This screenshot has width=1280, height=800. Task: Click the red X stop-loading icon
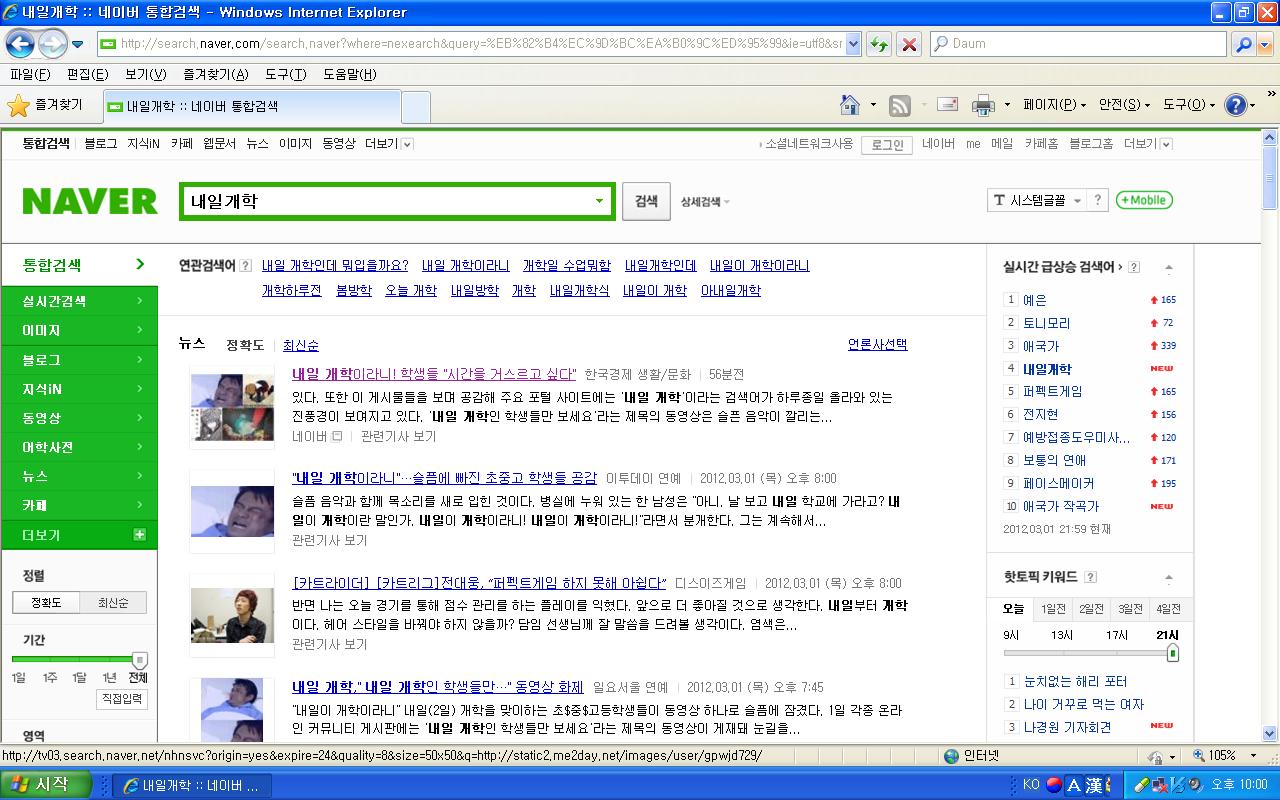coord(909,44)
